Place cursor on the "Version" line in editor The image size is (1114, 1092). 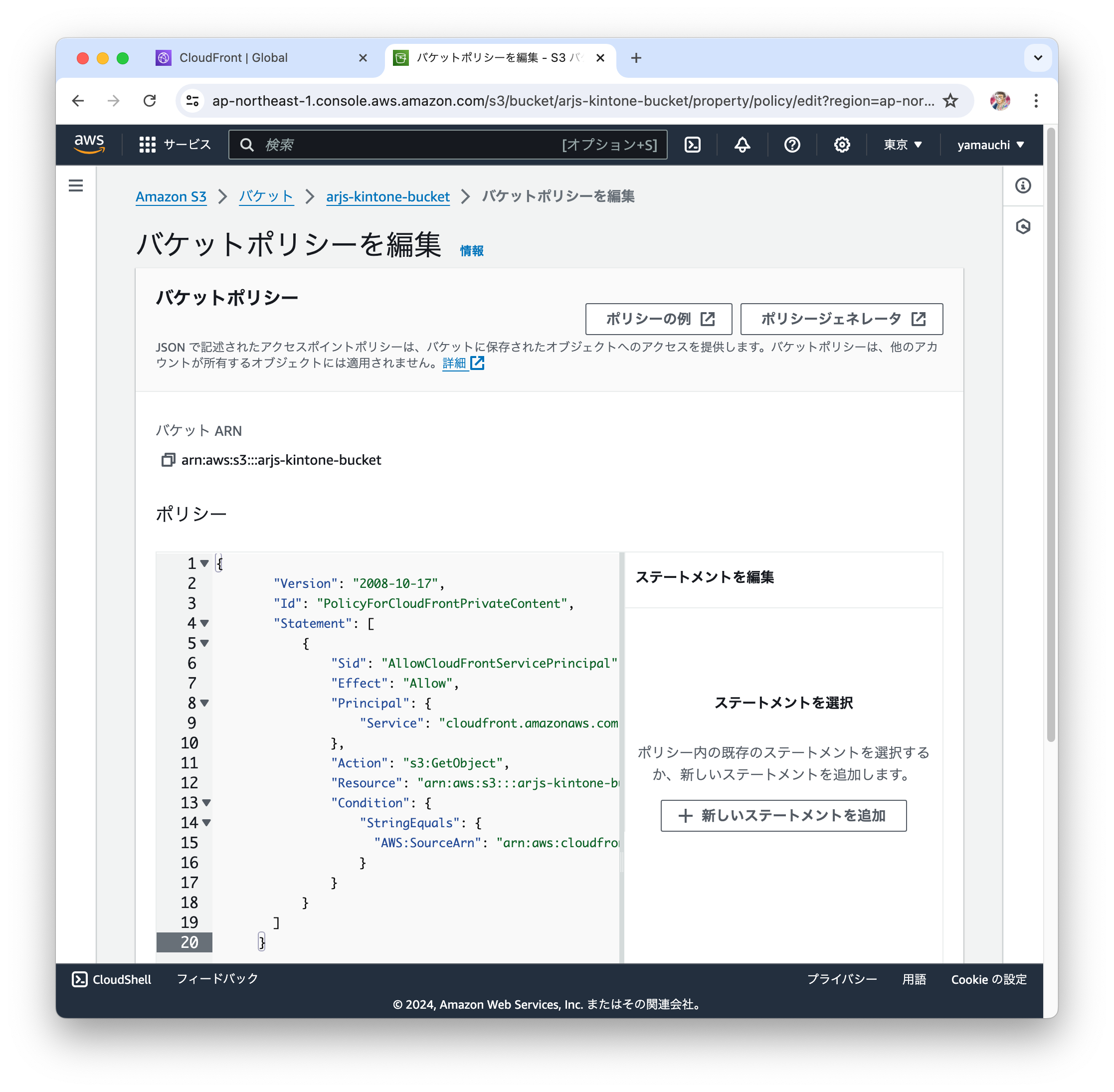click(359, 583)
